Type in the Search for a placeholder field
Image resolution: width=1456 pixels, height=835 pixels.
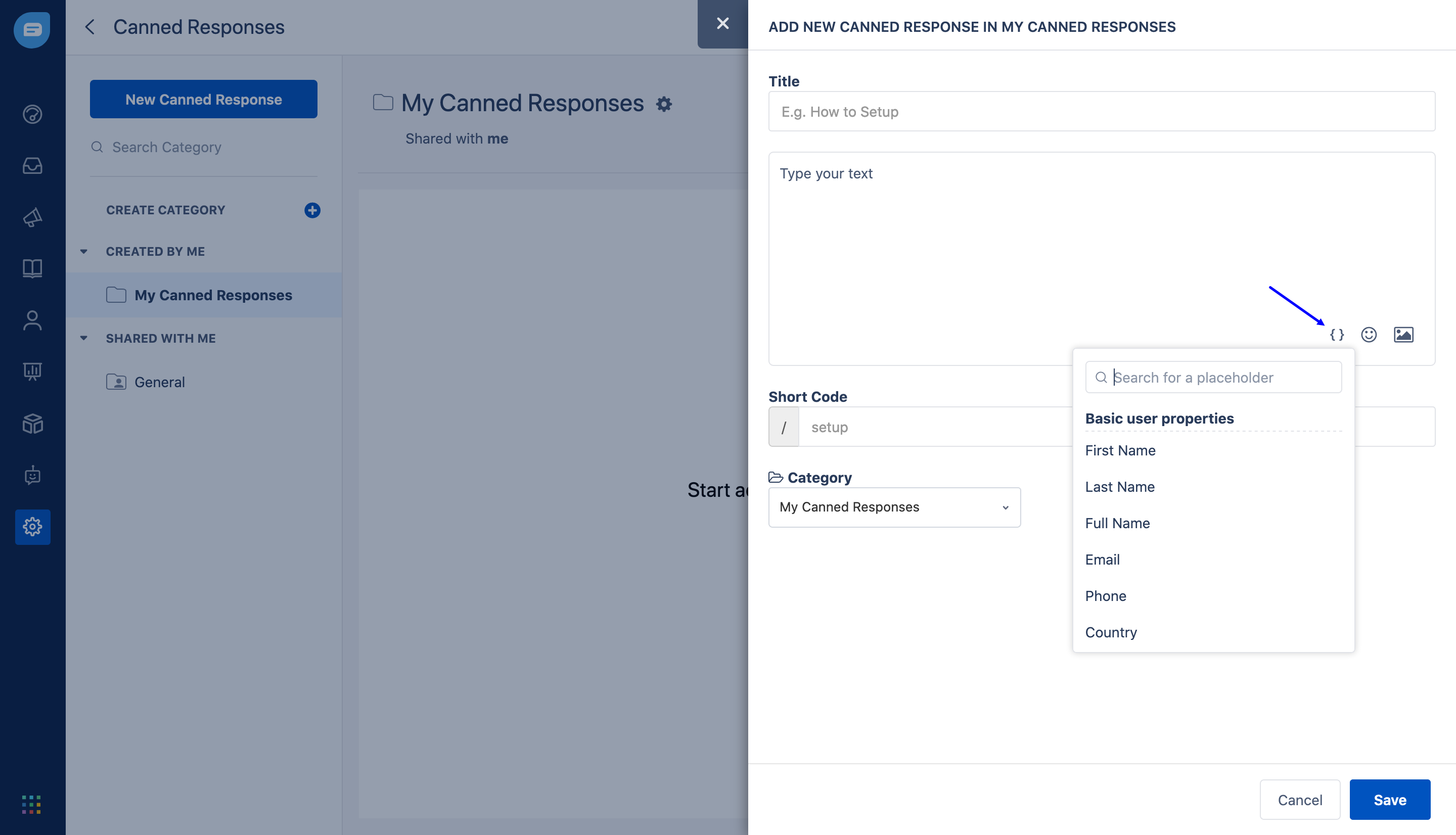(1212, 377)
